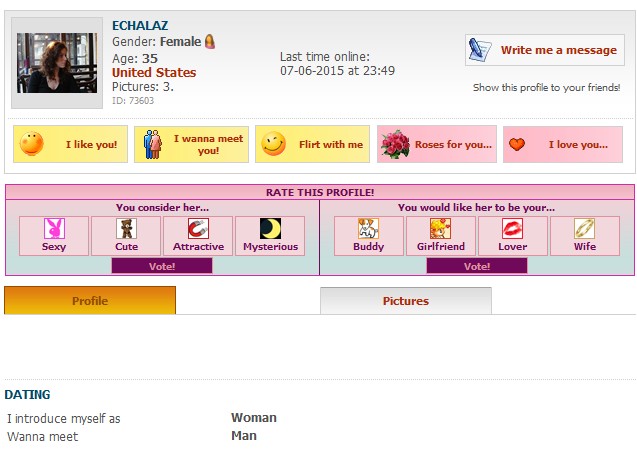Select the magnet Attractive icon
Screen dimensions: 637x463
click(x=198, y=228)
